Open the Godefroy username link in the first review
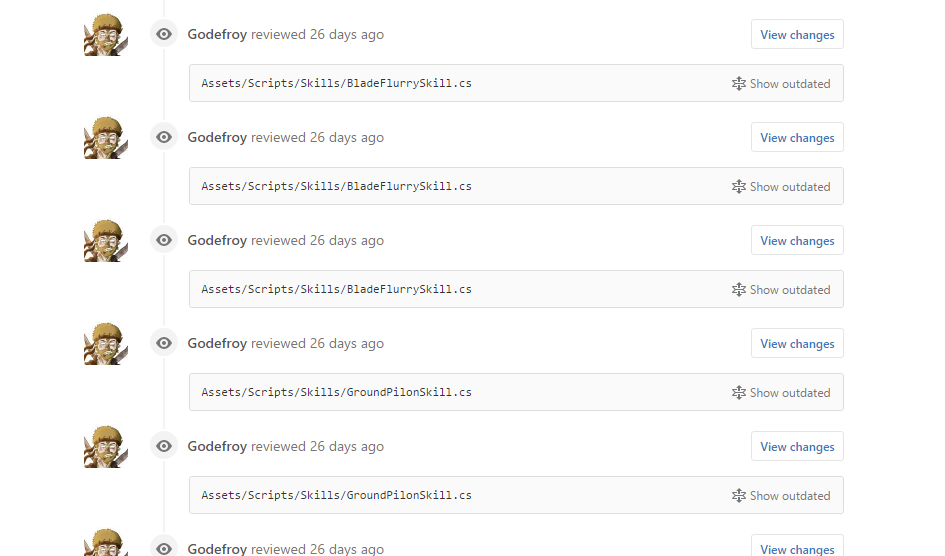Screen dimensions: 945x556 tap(217, 34)
